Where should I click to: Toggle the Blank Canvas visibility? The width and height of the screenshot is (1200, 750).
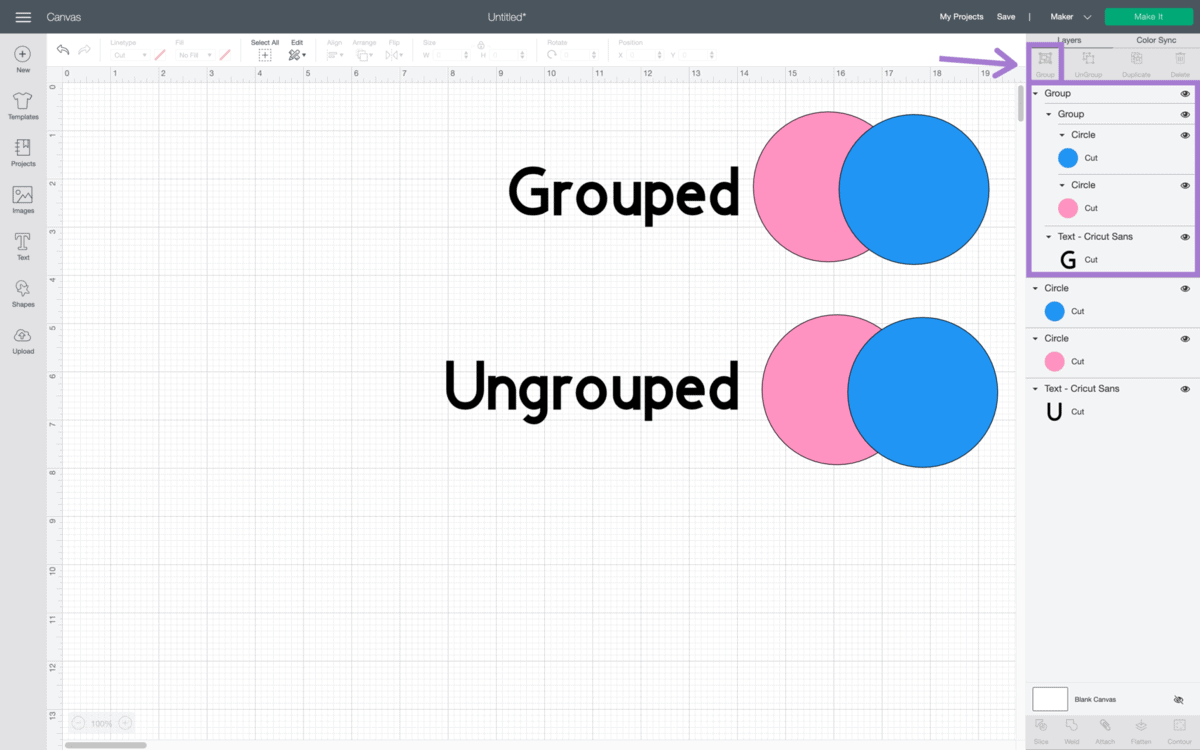1178,699
